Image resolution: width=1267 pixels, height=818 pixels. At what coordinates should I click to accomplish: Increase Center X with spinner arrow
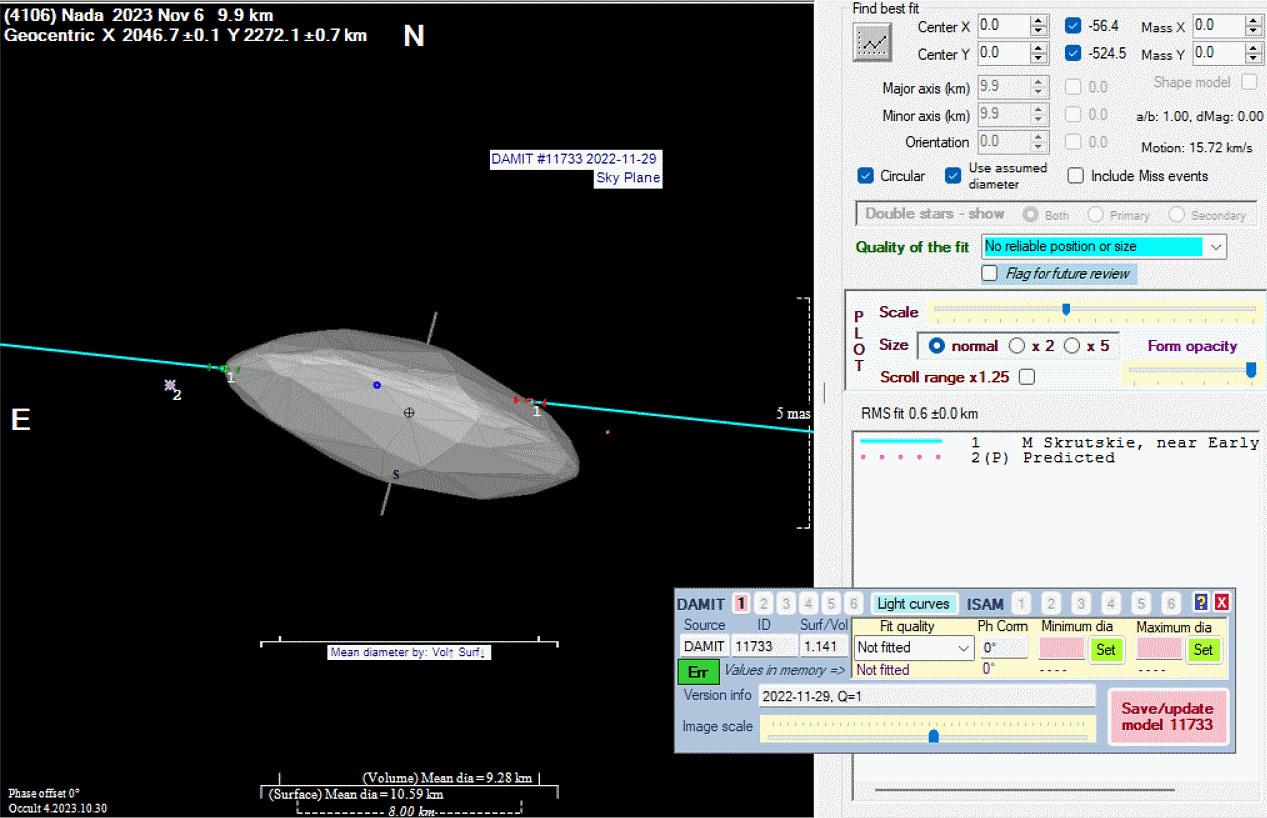click(x=1040, y=20)
